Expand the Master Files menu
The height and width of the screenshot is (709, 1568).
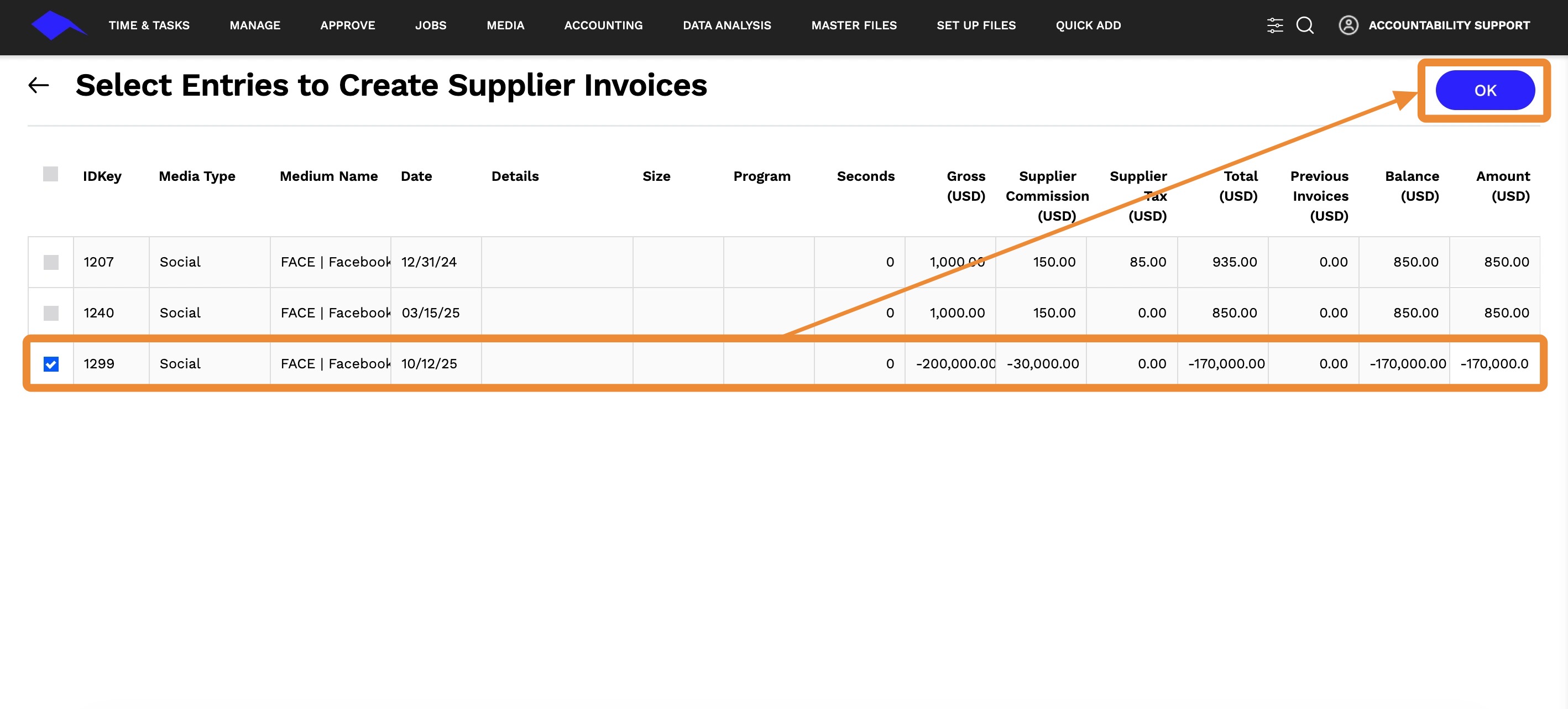[x=854, y=25]
